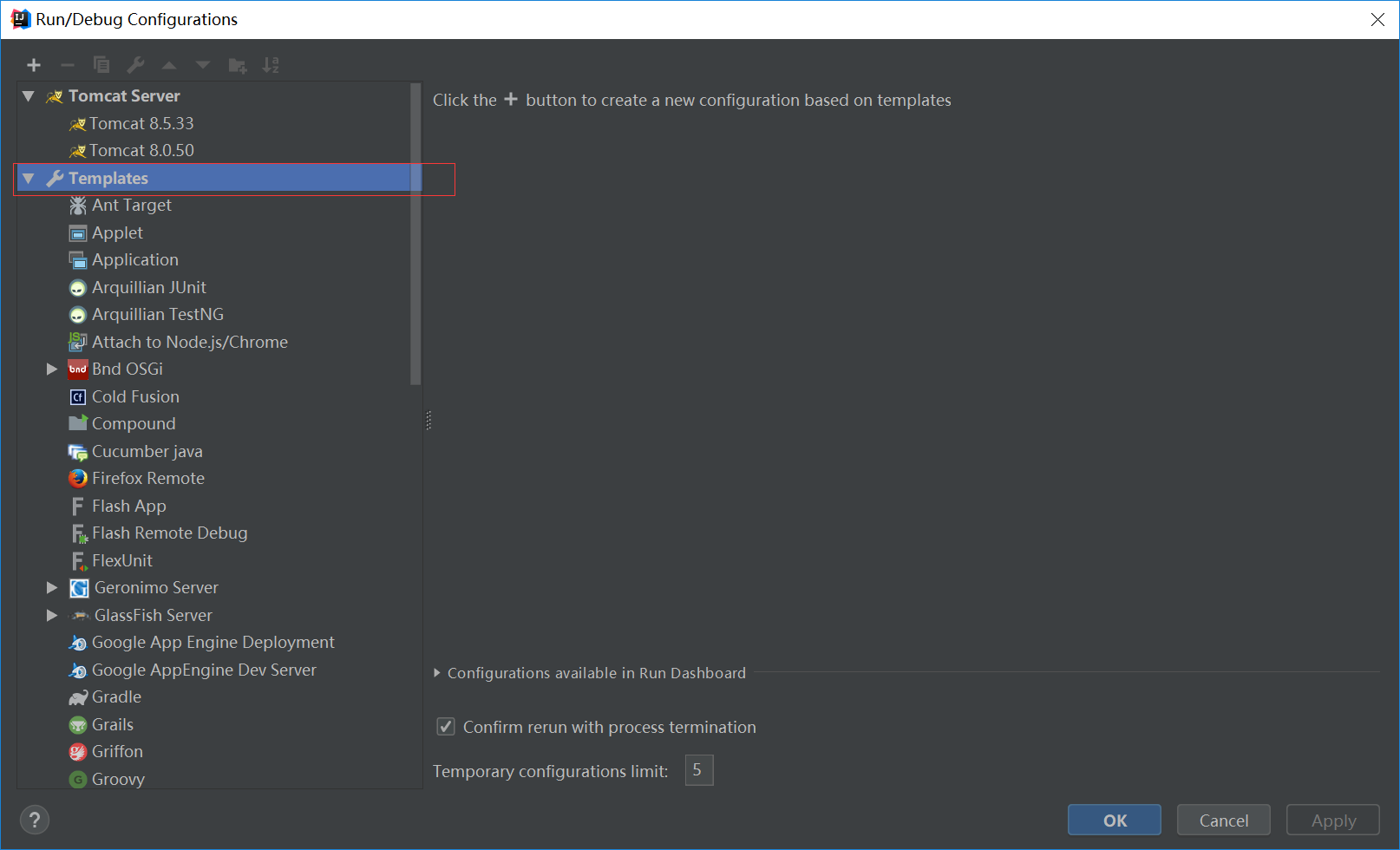Select the Tomcat 8.5.33 configuration

coord(141,124)
